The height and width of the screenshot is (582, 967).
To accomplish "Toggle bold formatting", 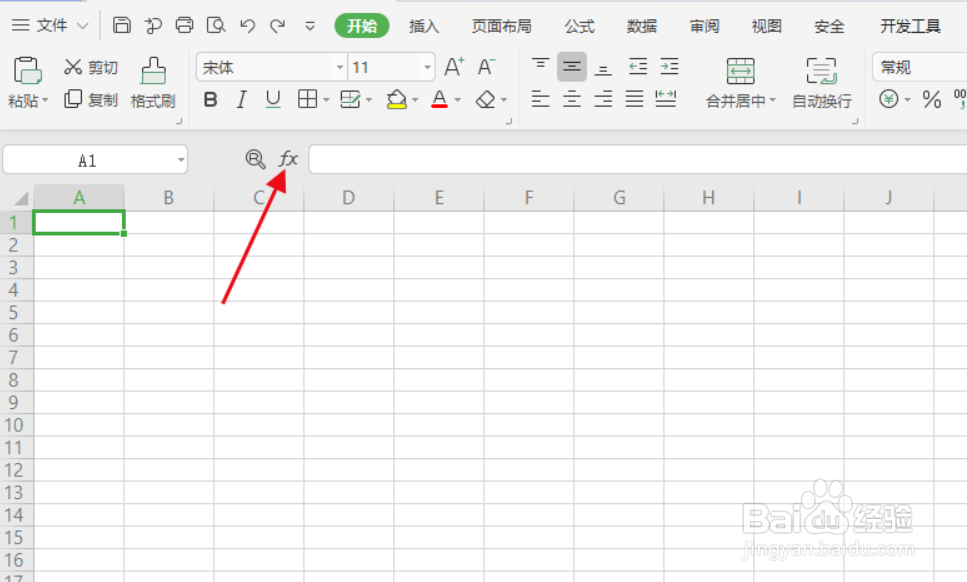I will (x=210, y=99).
